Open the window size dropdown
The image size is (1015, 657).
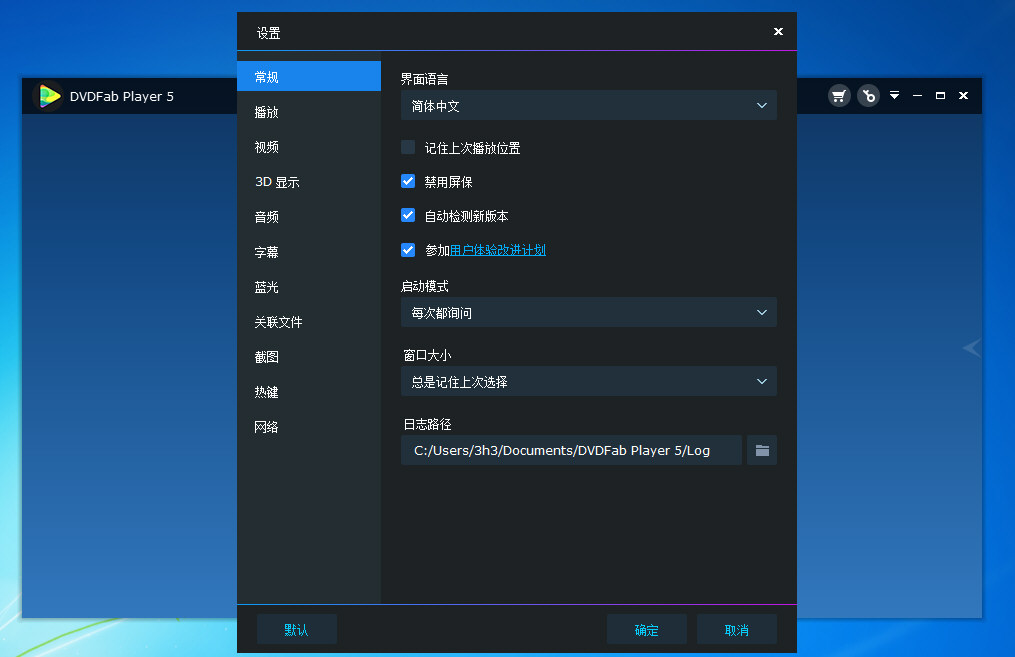click(589, 381)
